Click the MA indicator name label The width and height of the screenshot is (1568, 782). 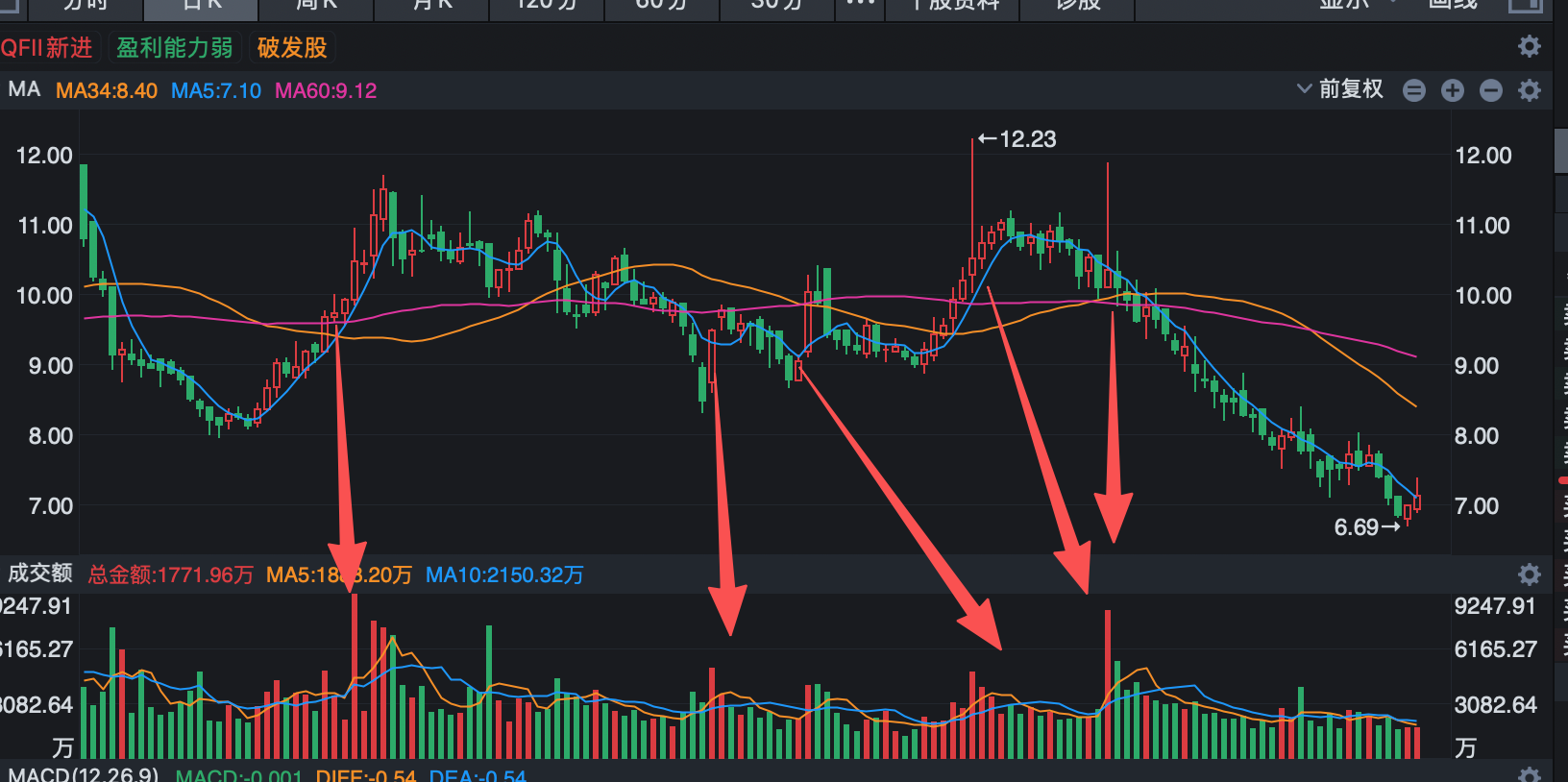(24, 89)
